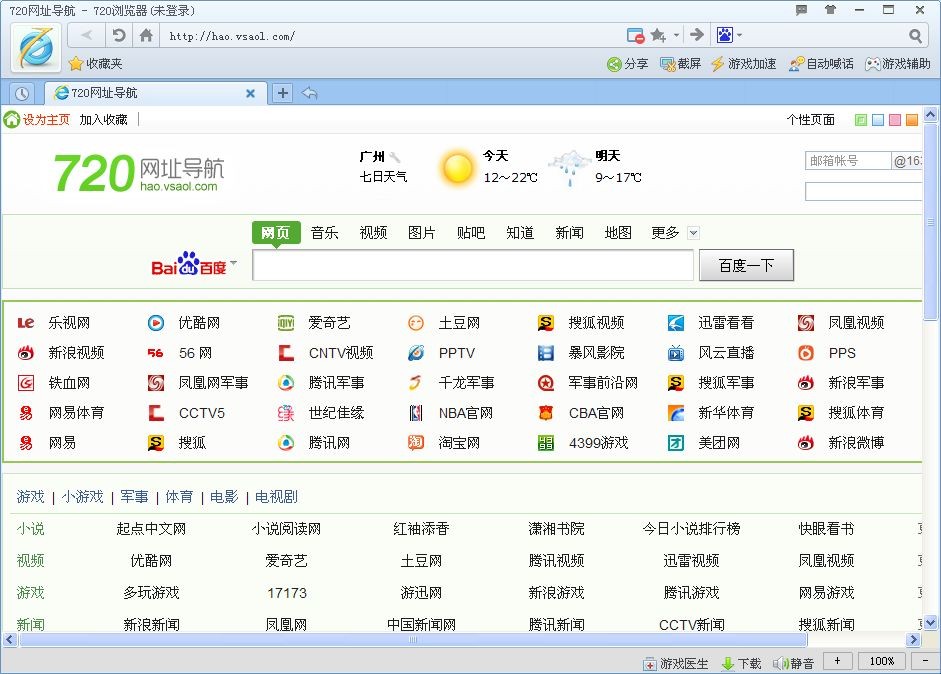Click the Baidu search input field
The height and width of the screenshot is (674, 941).
pos(473,265)
